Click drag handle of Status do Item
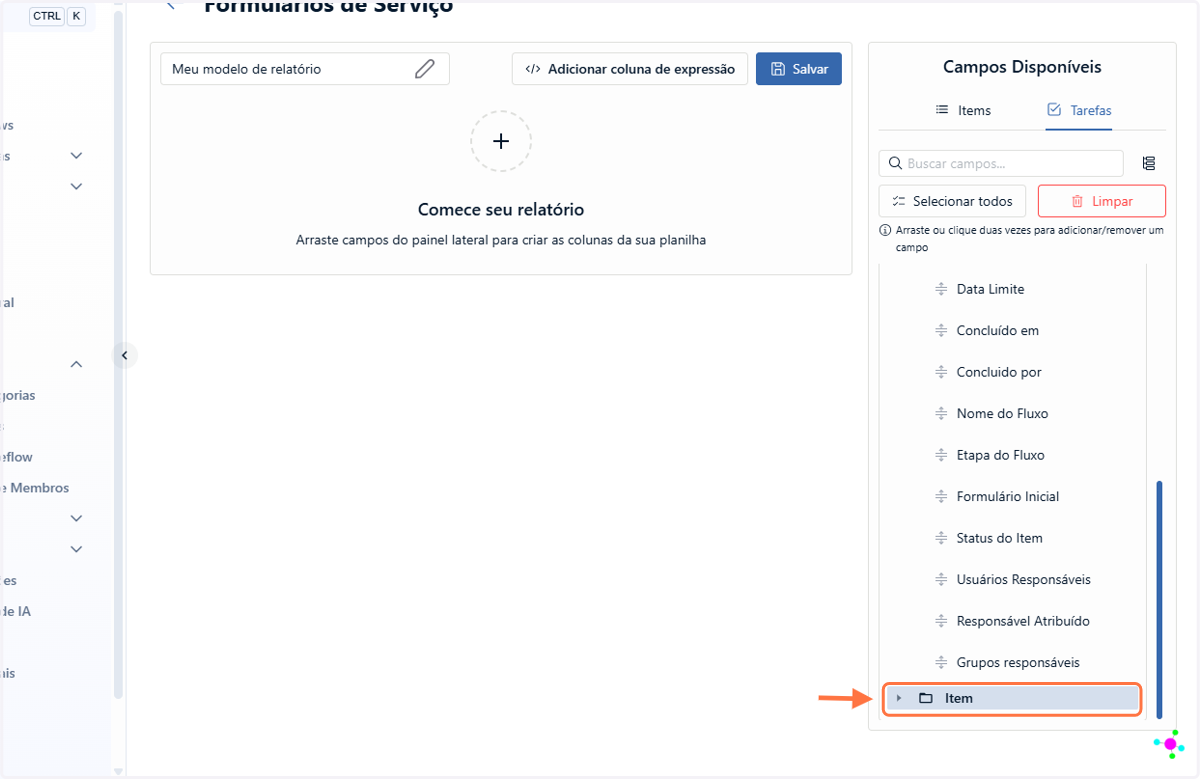This screenshot has width=1200, height=779. point(941,538)
